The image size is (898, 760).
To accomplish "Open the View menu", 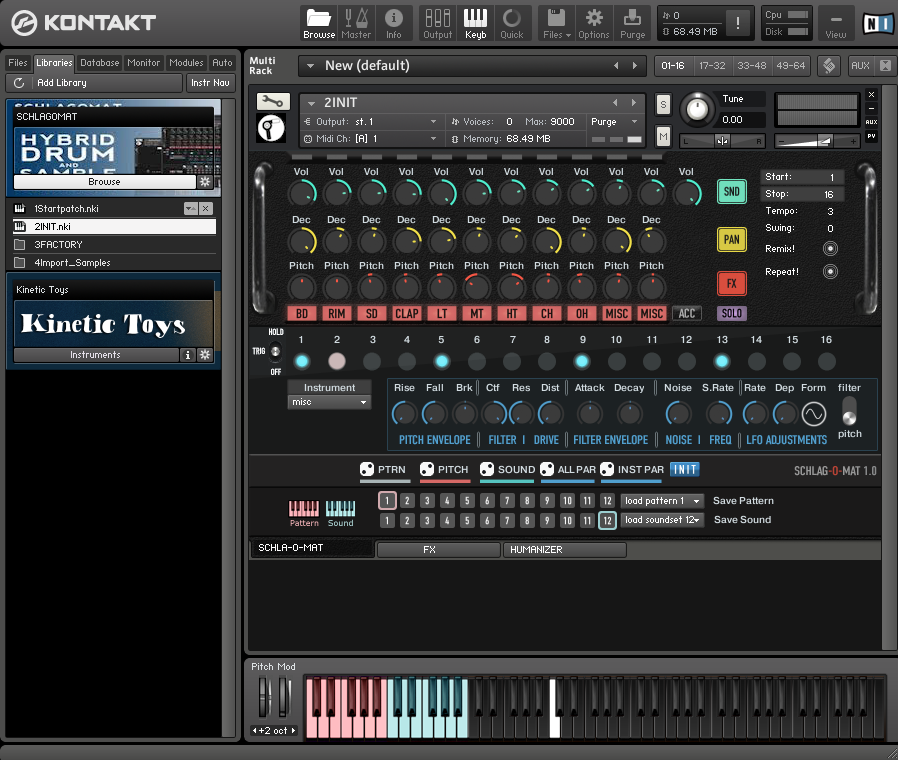I will point(836,24).
